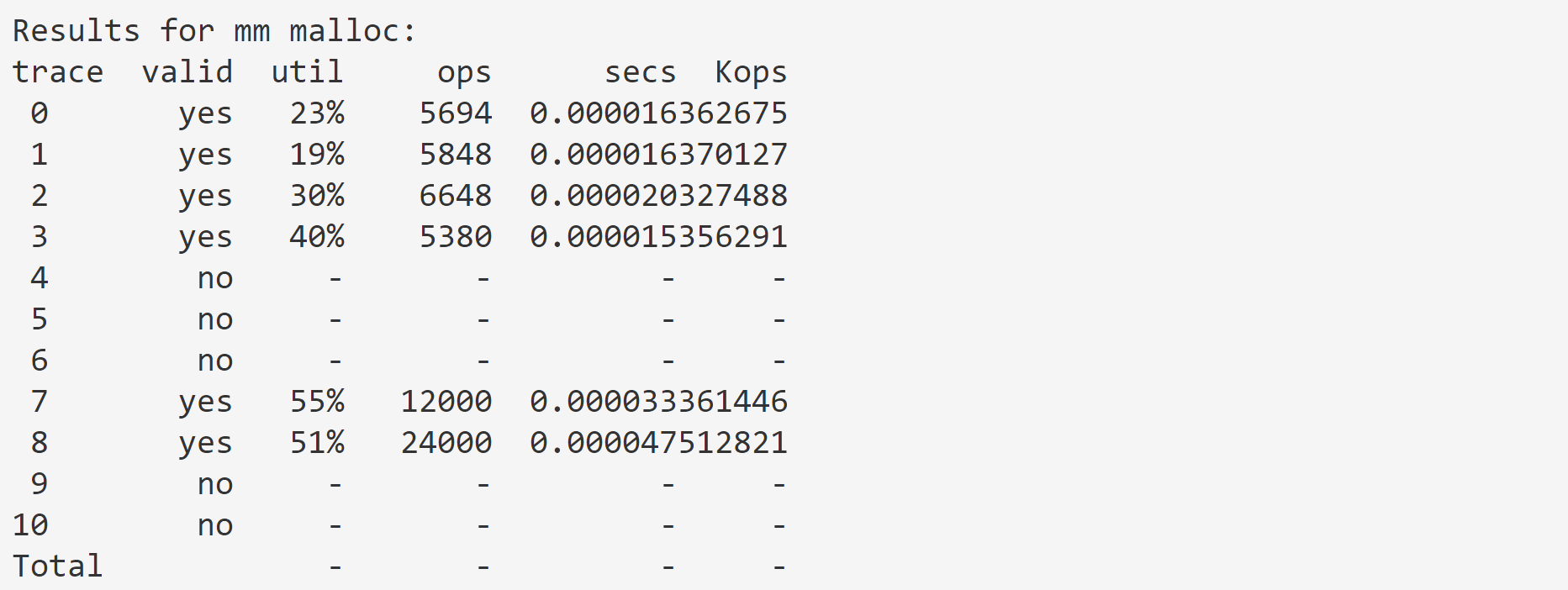Screen dimensions: 1568x590
Task: Click the 55% util value
Action: (x=317, y=402)
